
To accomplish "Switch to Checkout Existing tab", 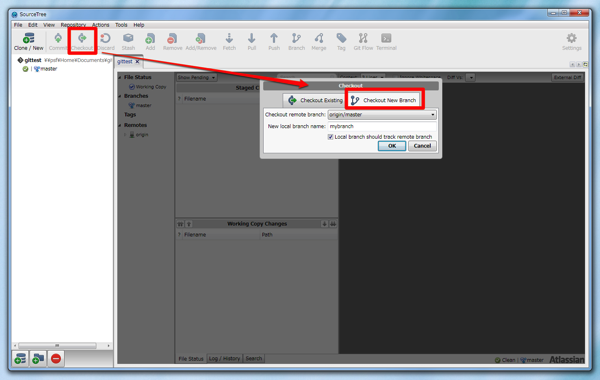I will 315,100.
